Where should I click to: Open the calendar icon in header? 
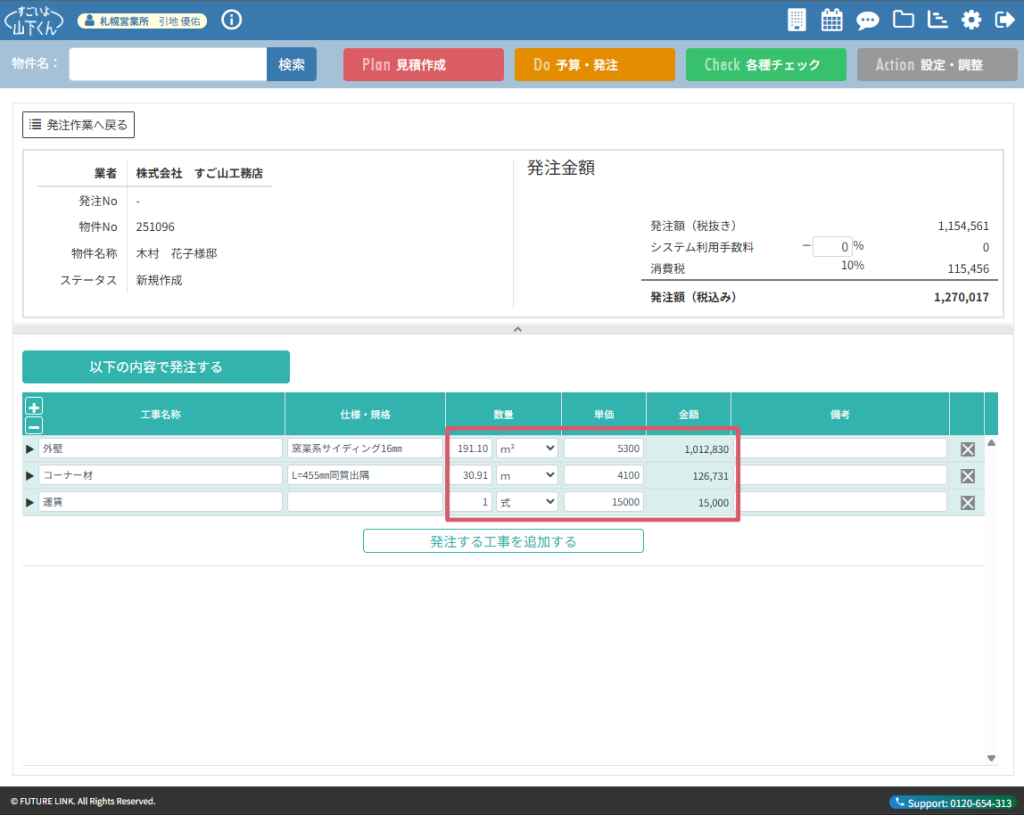click(x=831, y=20)
